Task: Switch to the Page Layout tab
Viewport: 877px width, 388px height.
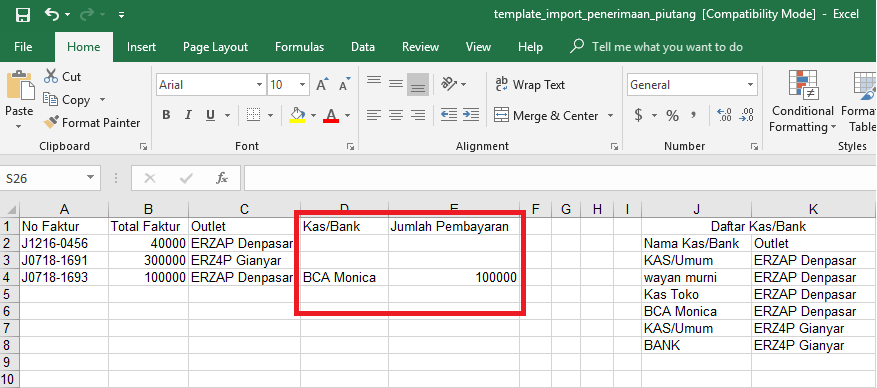Action: coord(215,47)
